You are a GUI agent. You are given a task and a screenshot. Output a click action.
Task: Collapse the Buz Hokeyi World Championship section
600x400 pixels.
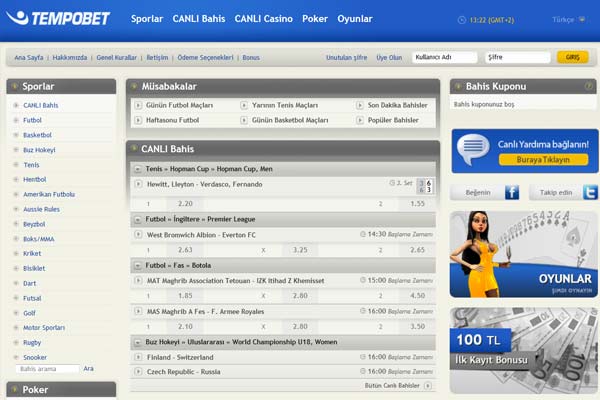(138, 342)
